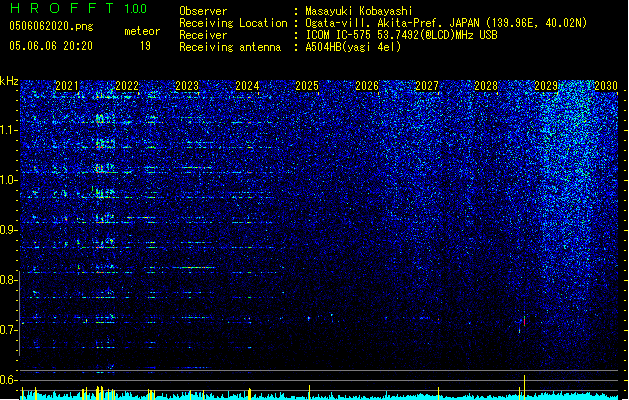Click the 2029 time axis label
This screenshot has height=400, width=629.
(546, 86)
